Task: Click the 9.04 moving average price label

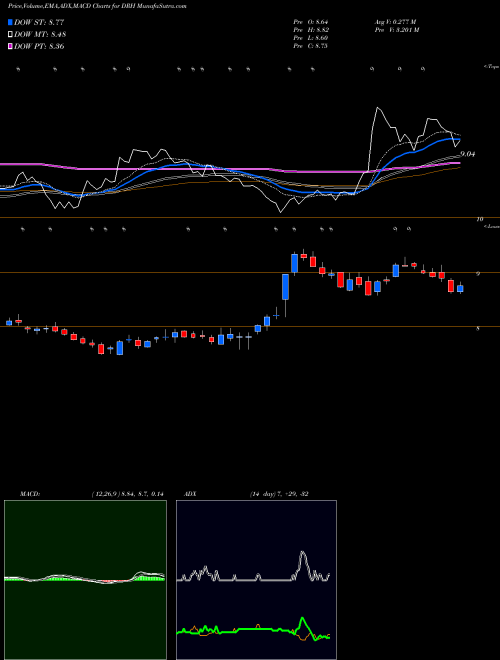Action: 468,154
